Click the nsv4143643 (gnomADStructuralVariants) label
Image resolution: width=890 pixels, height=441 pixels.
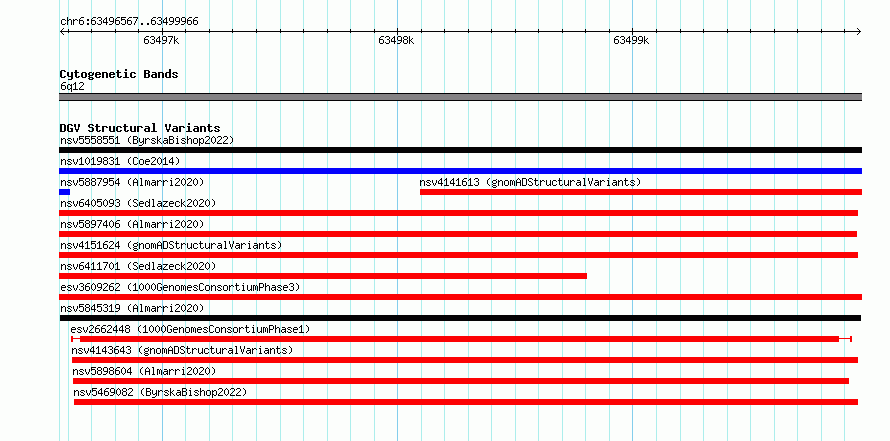point(182,350)
